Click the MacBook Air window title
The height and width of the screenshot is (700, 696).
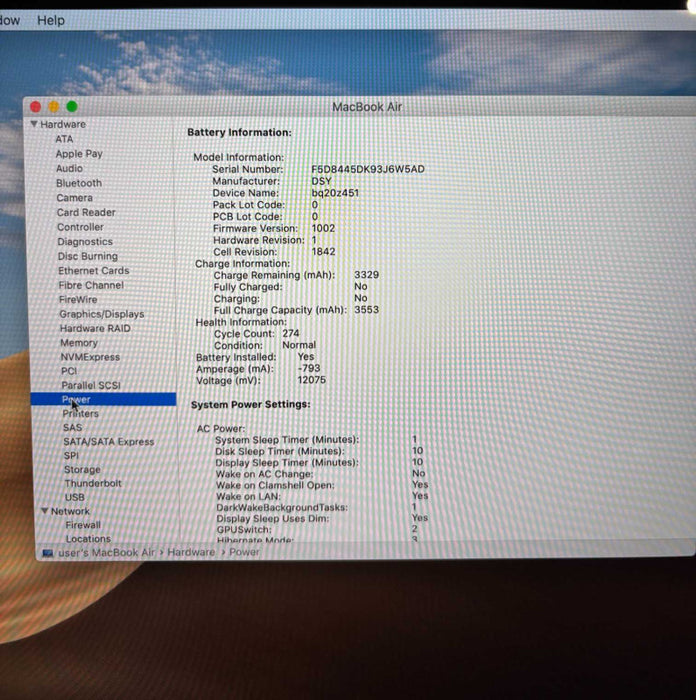click(367, 107)
